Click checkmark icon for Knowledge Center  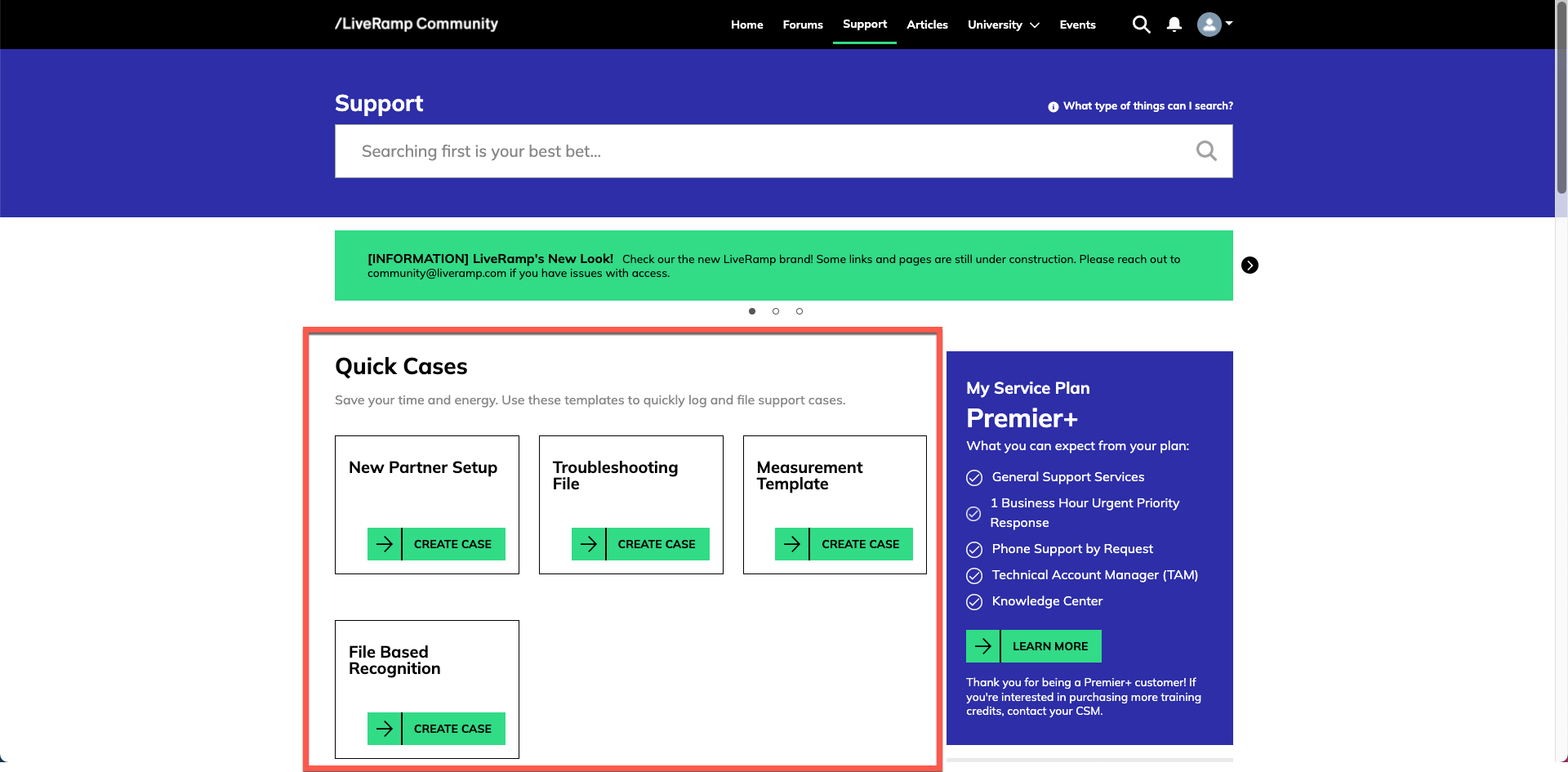[974, 602]
